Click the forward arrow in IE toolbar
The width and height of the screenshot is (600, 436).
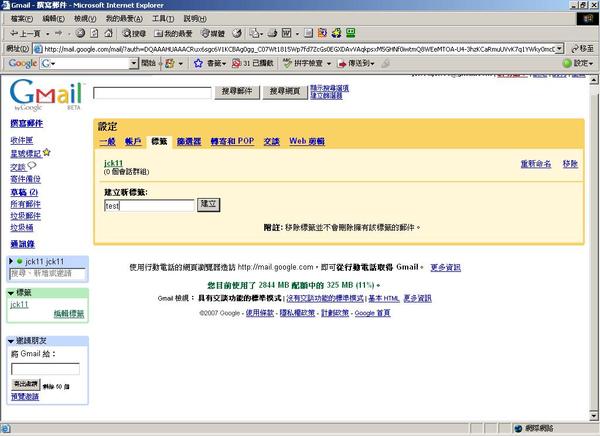coord(59,33)
